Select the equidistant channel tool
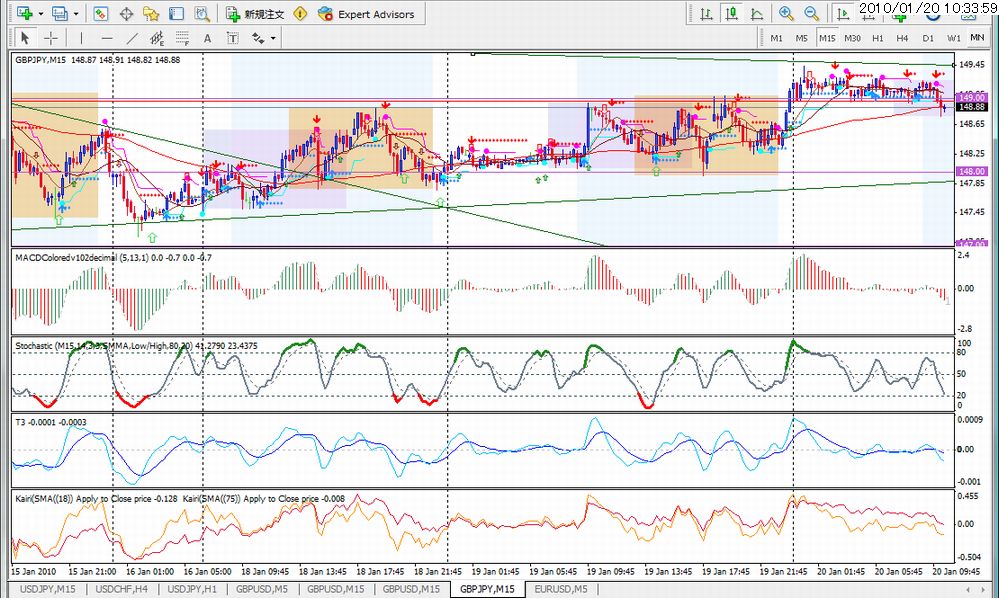 (157, 38)
